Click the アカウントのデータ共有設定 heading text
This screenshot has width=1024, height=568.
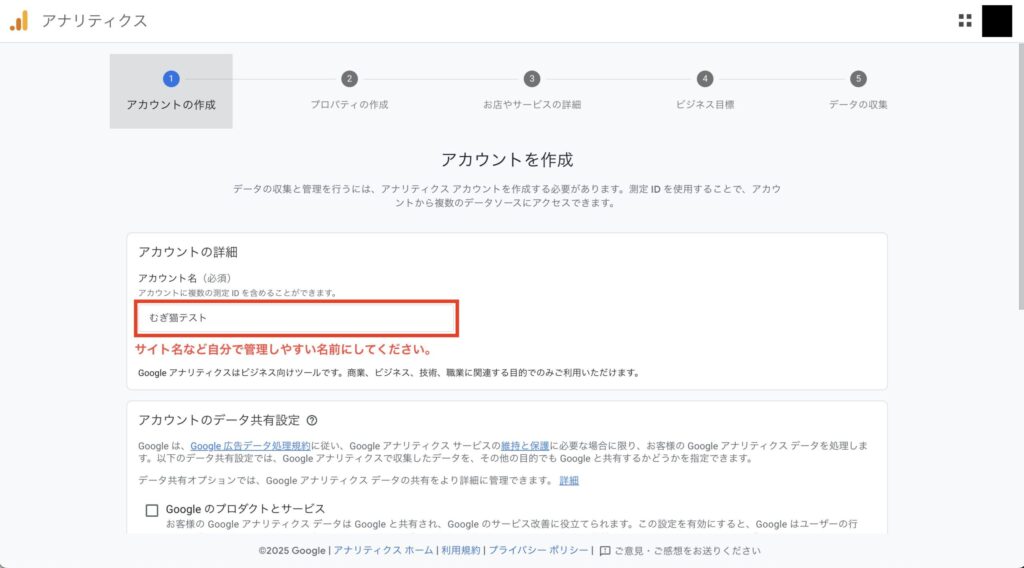[219, 420]
